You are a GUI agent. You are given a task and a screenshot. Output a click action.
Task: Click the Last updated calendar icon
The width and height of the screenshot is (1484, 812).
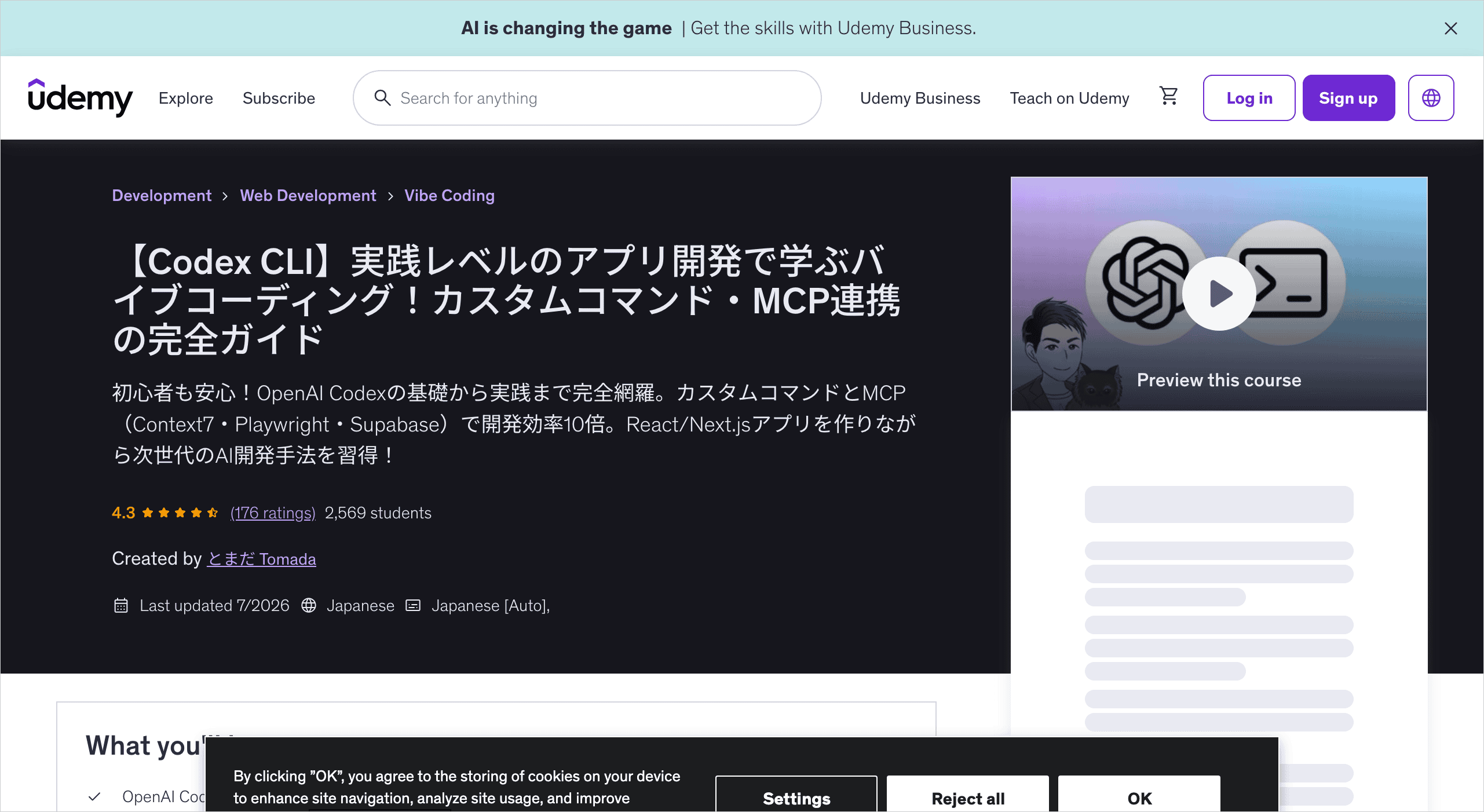120,606
